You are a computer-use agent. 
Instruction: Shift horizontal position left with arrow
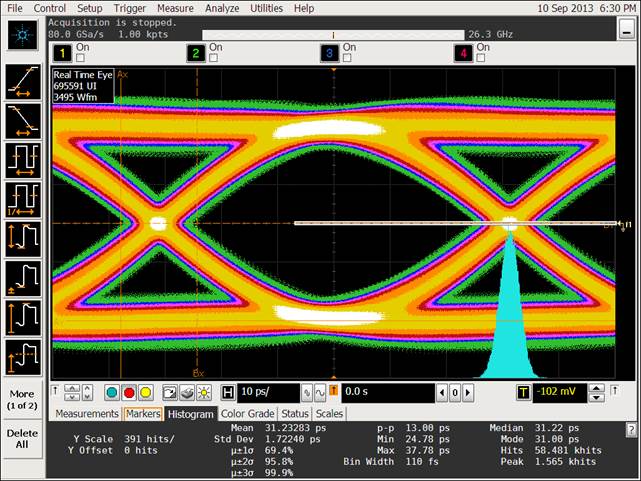(x=442, y=393)
